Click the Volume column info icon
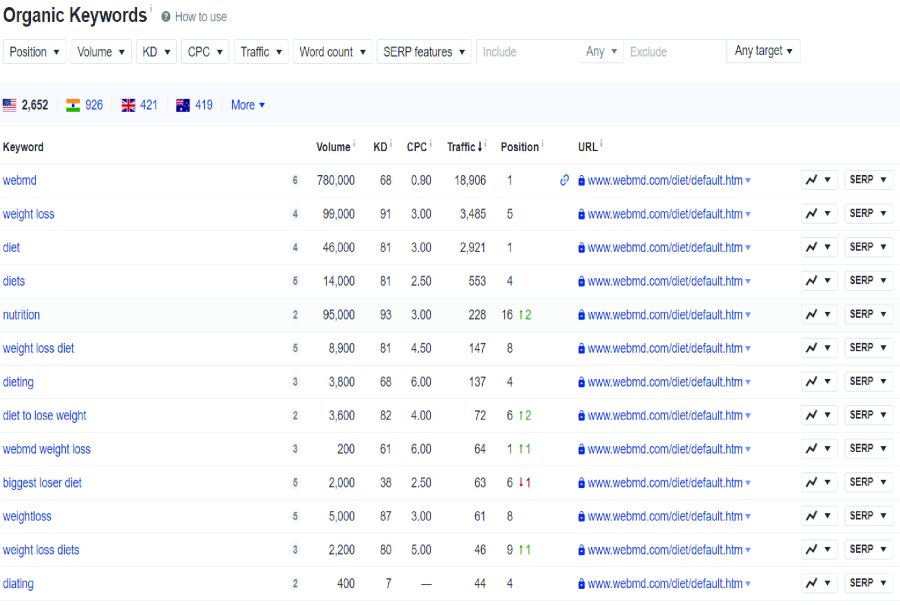This screenshot has width=900, height=605. click(354, 142)
